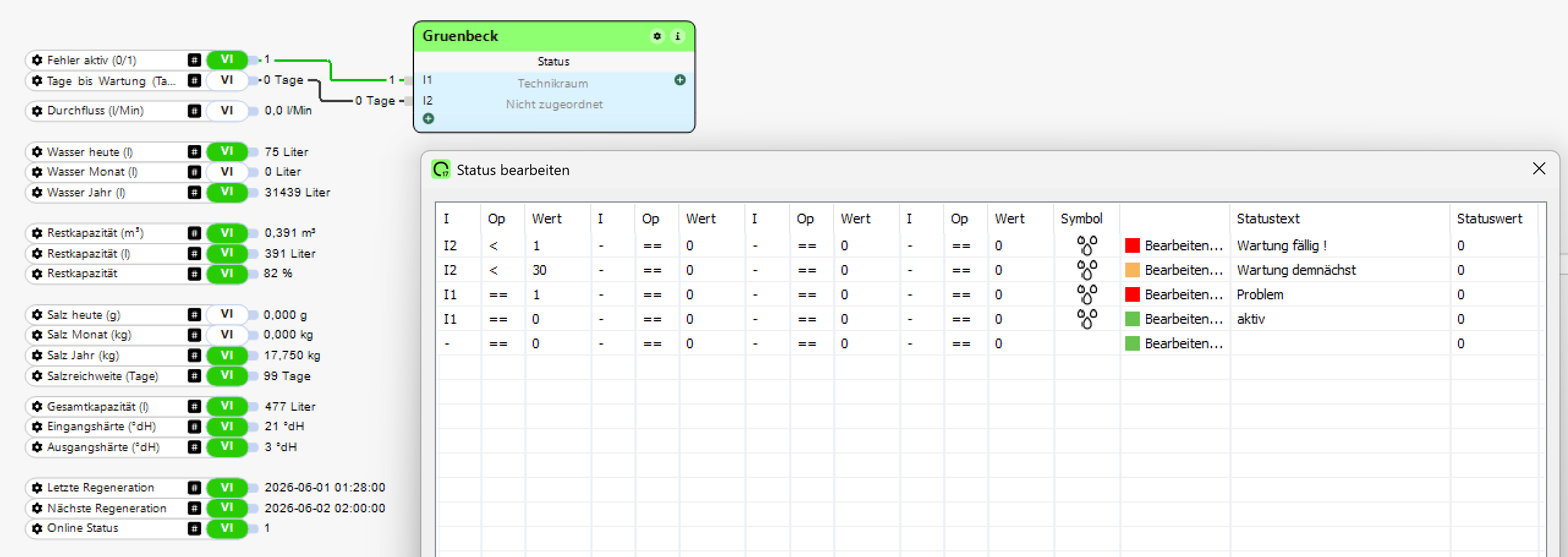Click Bearbeiten... in the row without status text
This screenshot has height=557, width=1568.
pos(1184,343)
